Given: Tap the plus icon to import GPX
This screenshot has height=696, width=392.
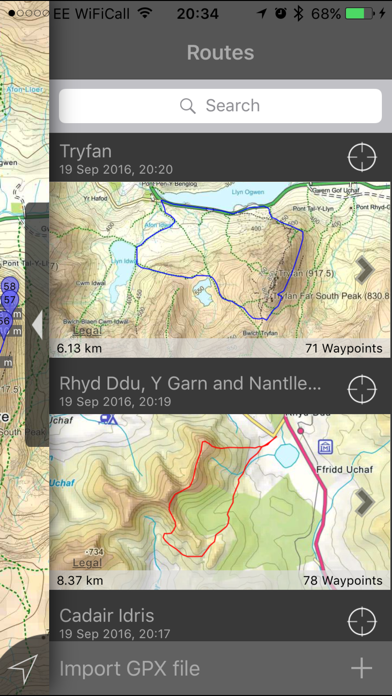Looking at the screenshot, I should [x=361, y=668].
